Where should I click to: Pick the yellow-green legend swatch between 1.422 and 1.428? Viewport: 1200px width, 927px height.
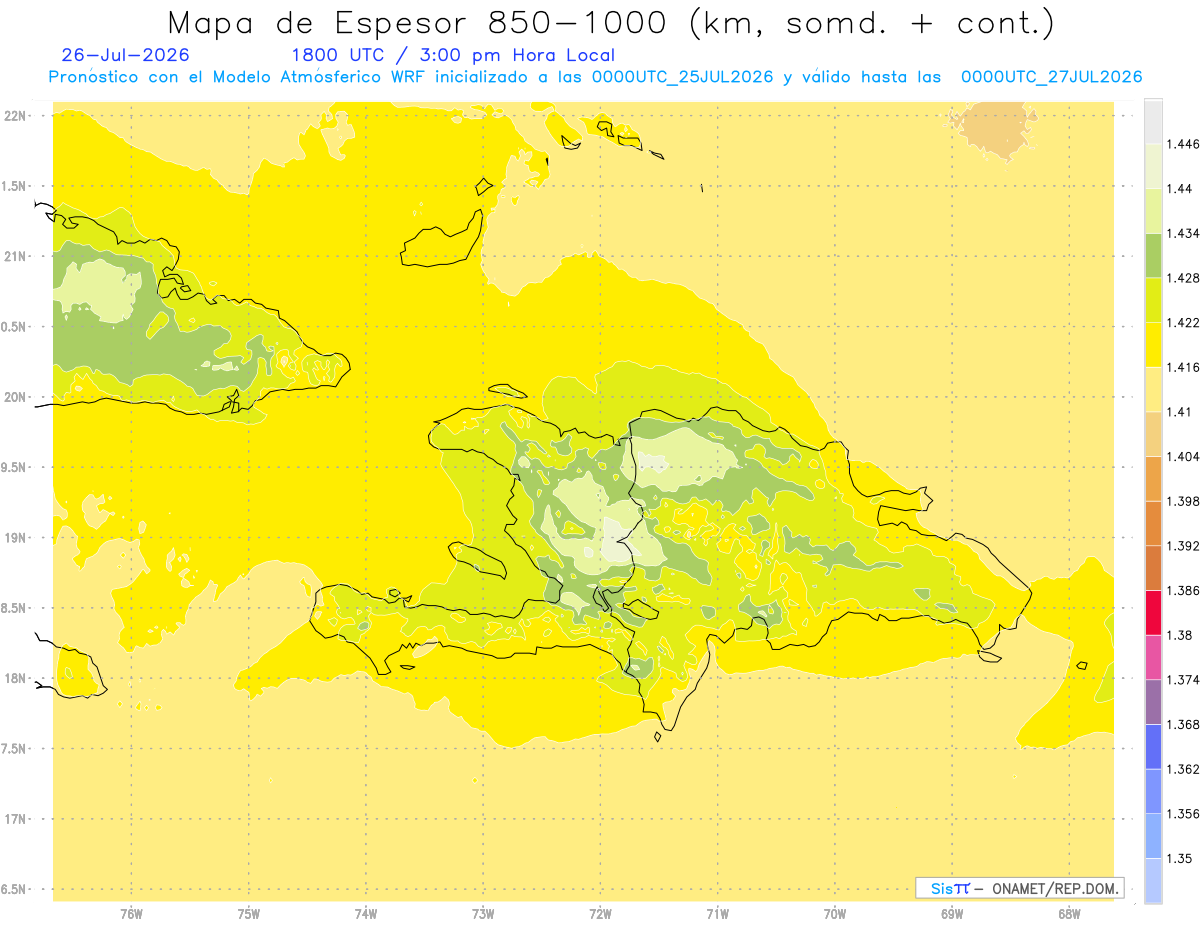click(x=1153, y=300)
